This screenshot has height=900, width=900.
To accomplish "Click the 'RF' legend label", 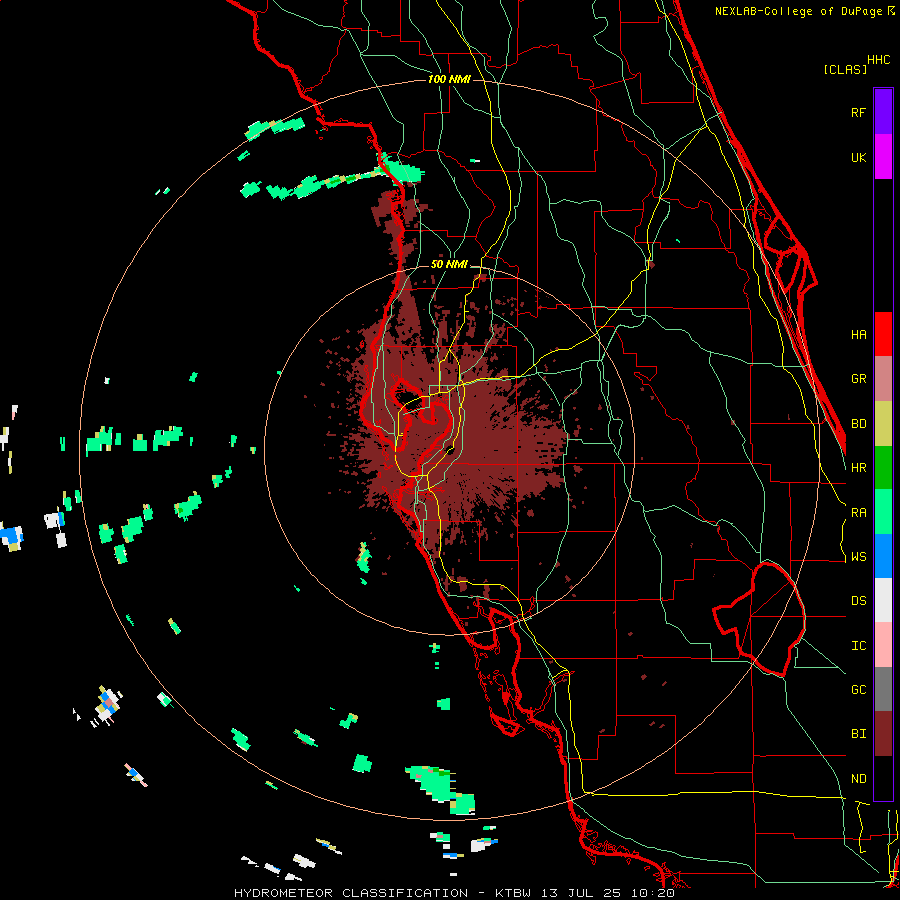I will [858, 112].
